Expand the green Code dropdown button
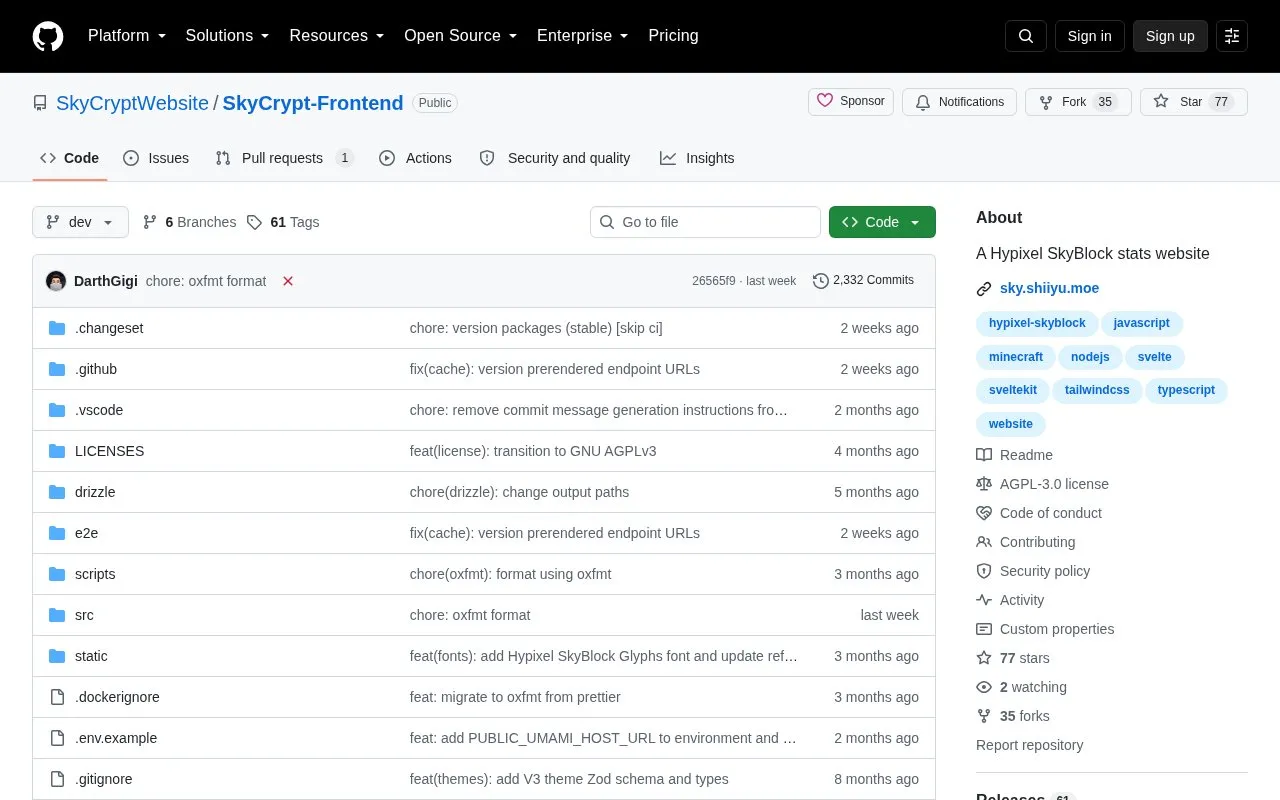 pyautogui.click(x=882, y=222)
